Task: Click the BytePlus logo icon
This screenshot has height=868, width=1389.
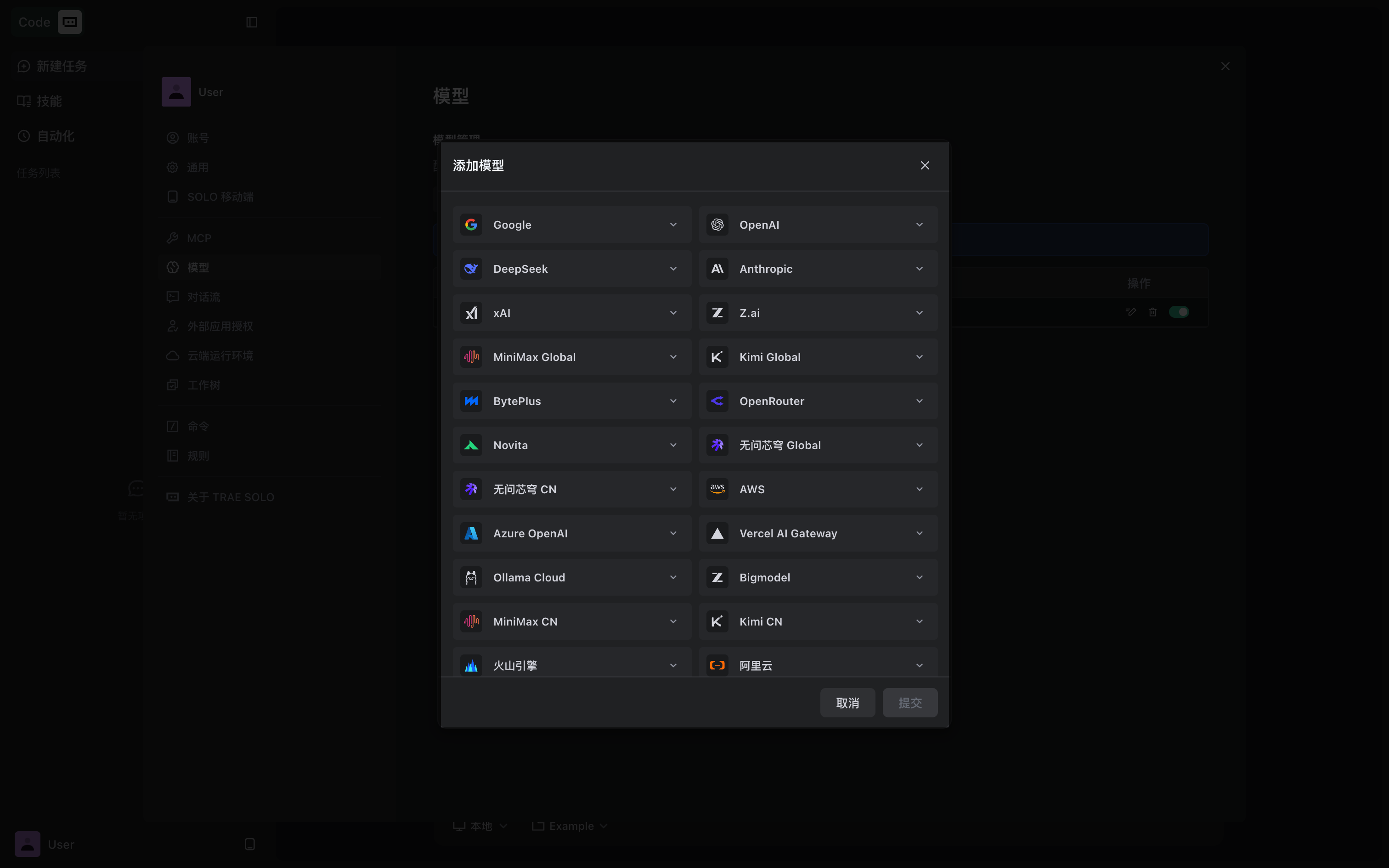Action: tap(471, 401)
